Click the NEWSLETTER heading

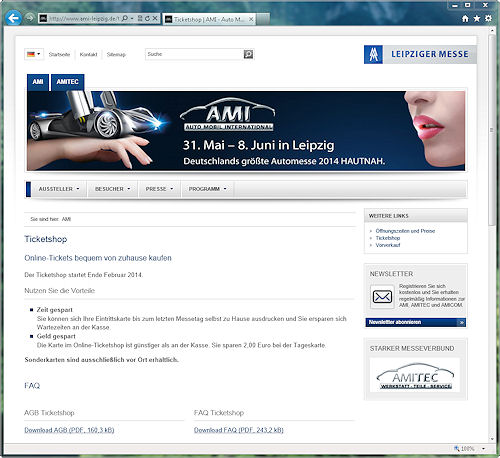(x=391, y=274)
